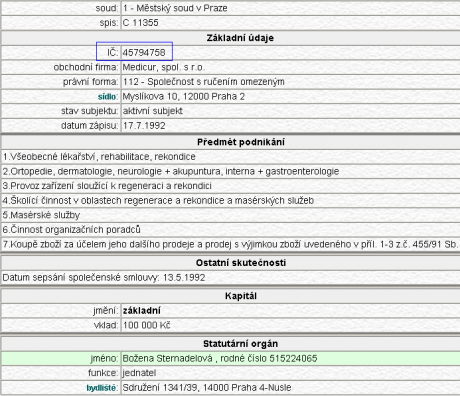Click the Statutární orgán section header
The image size is (460, 396).
click(x=240, y=344)
